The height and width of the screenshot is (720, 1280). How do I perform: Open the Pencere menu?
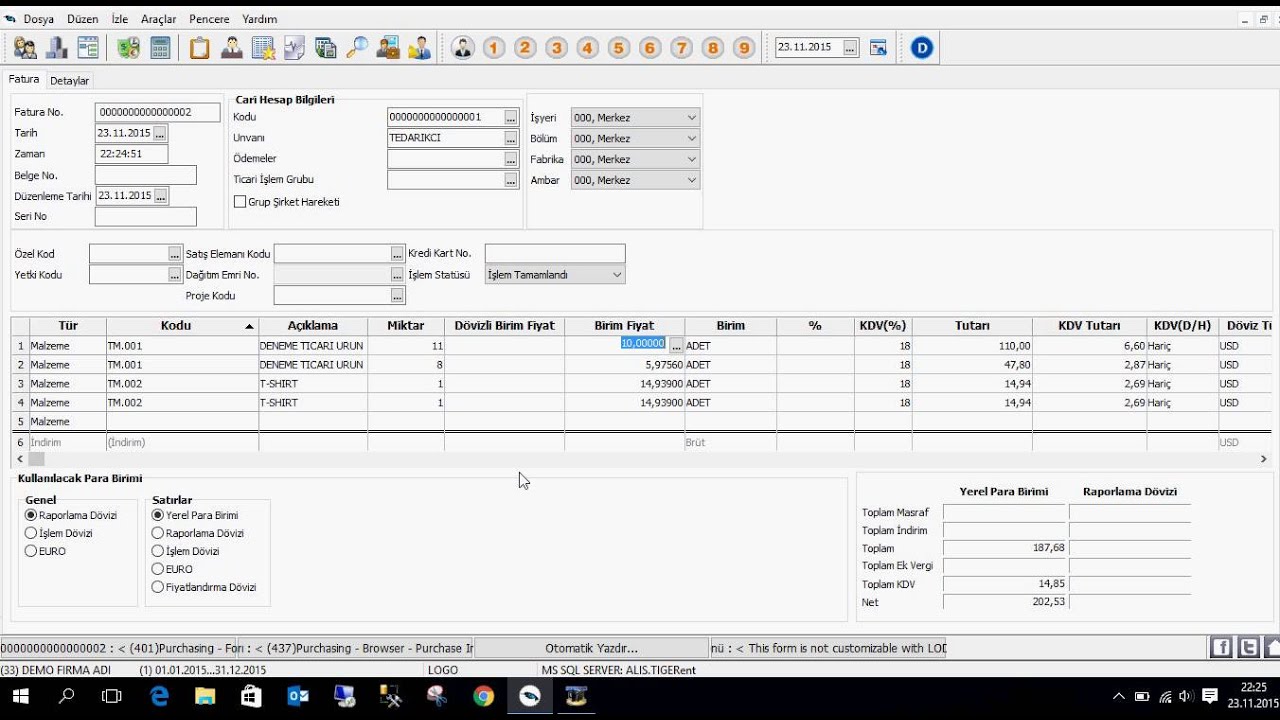209,19
